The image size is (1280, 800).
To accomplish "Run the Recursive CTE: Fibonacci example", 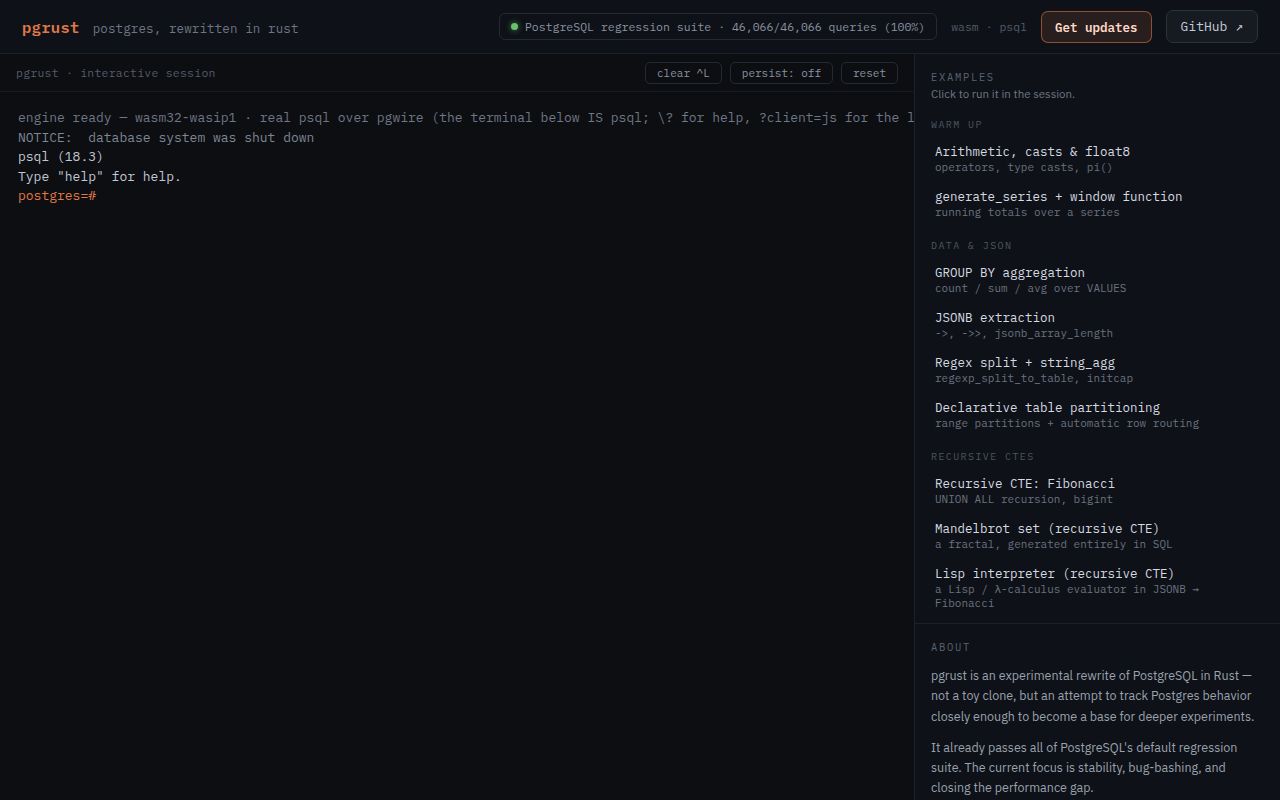I will coord(1095,491).
